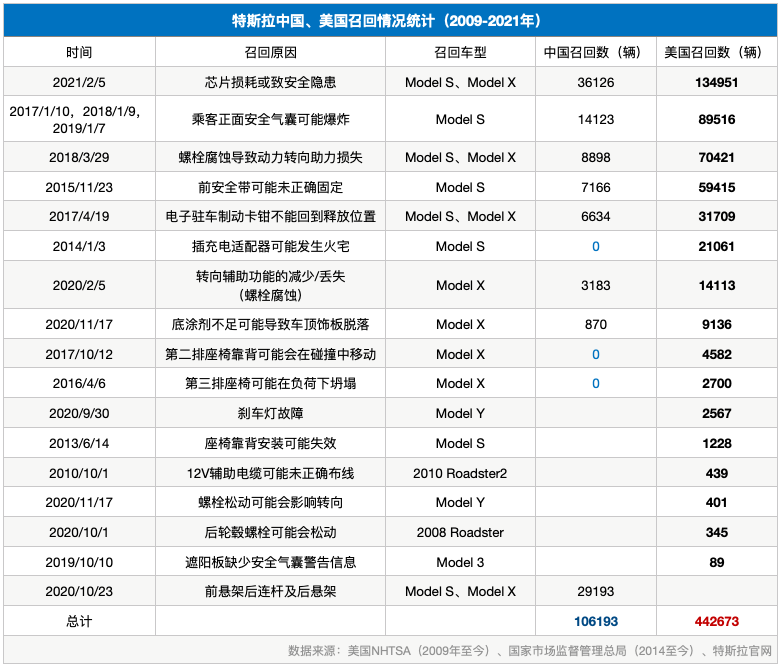Click the reason 遮阳板缺少安全气囊警告信息
The height and width of the screenshot is (667, 780).
point(270,562)
